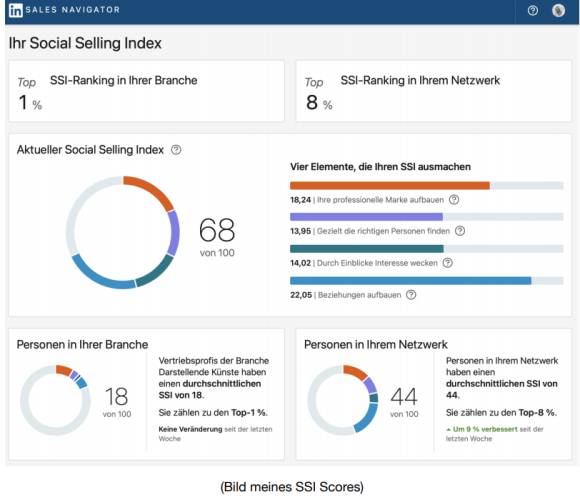580x502 pixels.
Task: Click the Branche donut chart showing 18
Action: point(55,400)
